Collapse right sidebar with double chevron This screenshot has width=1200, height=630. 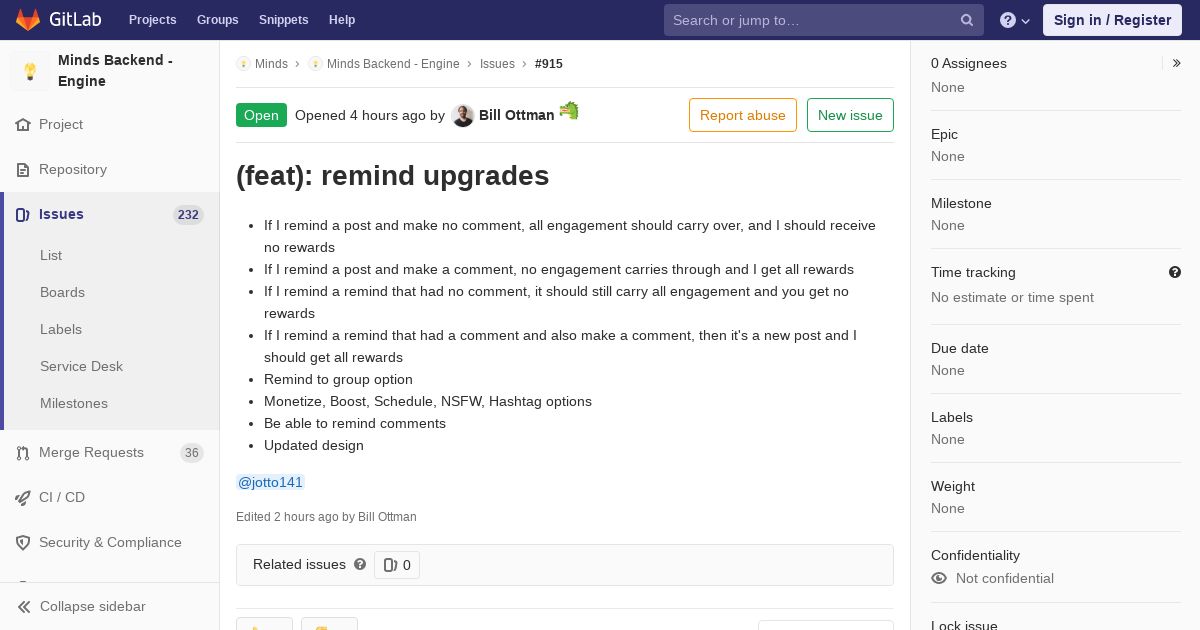pos(1176,63)
